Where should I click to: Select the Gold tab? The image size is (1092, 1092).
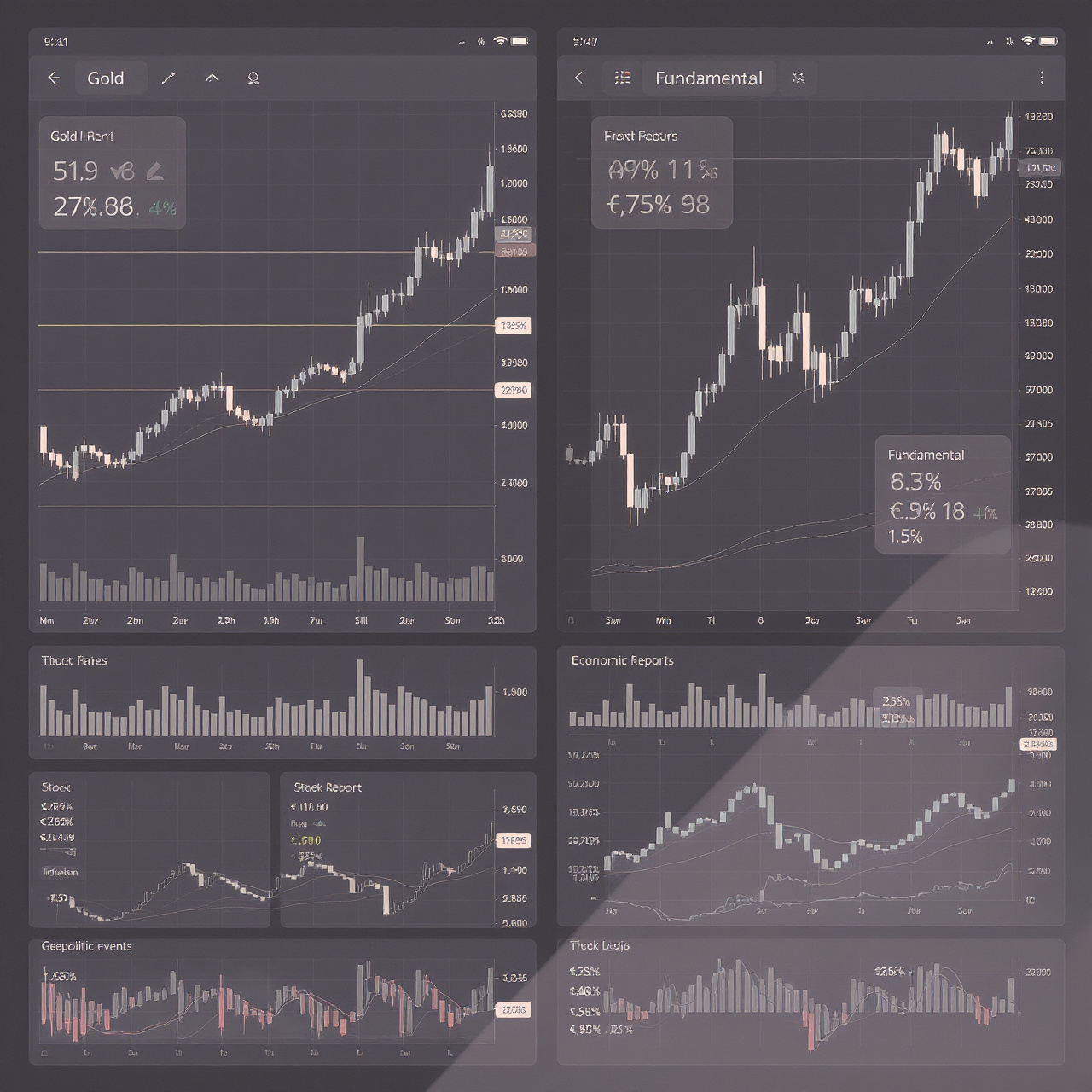point(106,78)
